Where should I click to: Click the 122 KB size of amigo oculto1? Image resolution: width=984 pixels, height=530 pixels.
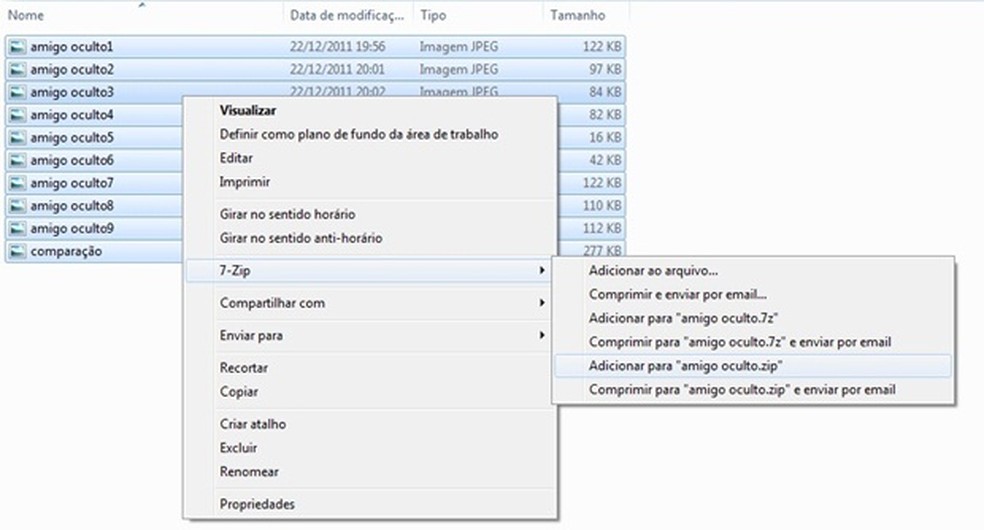click(602, 46)
